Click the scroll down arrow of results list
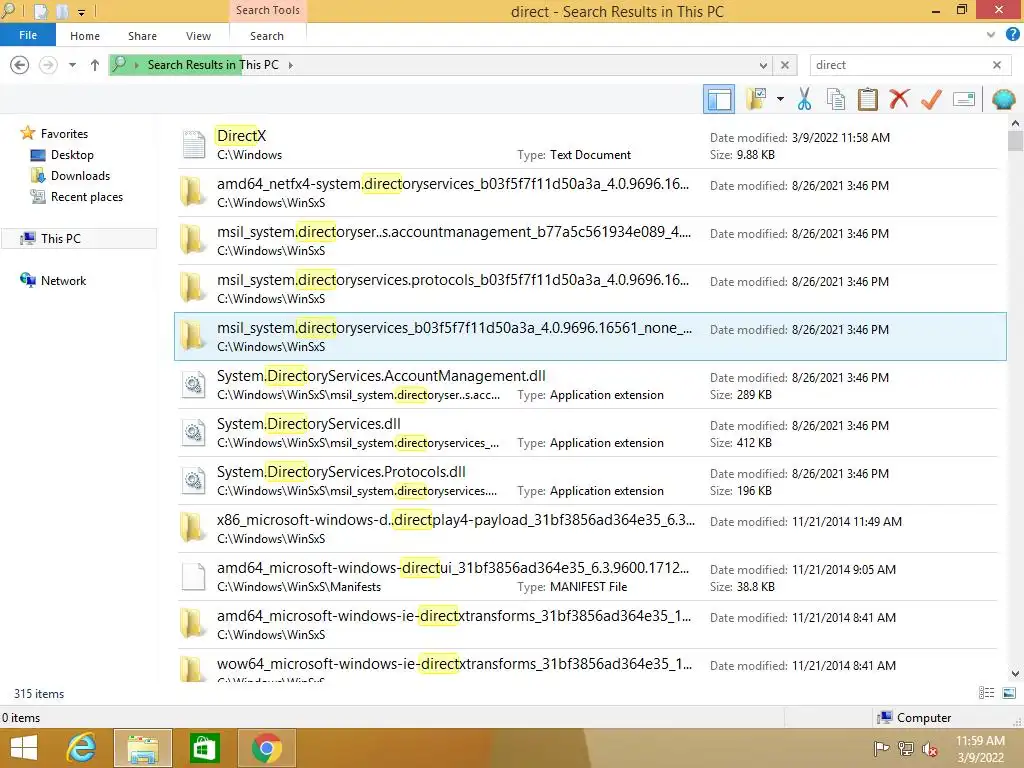The width and height of the screenshot is (1024, 768). 1015,673
